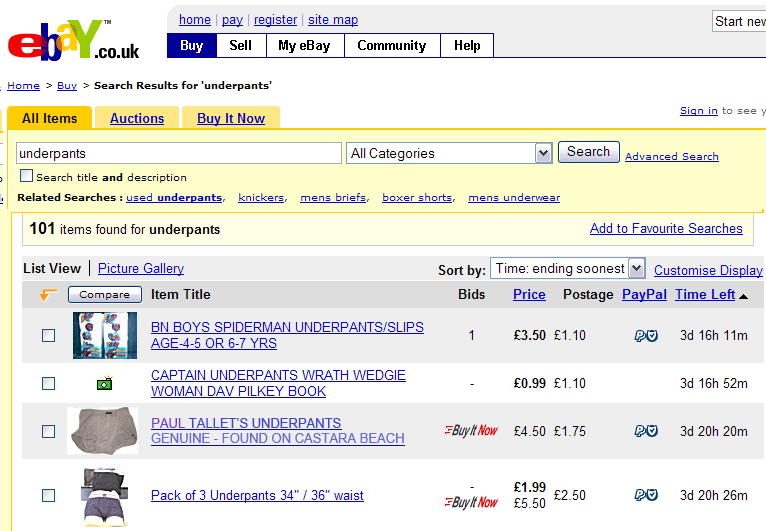Click the Search button
Screen dimensions: 766x531
(589, 152)
